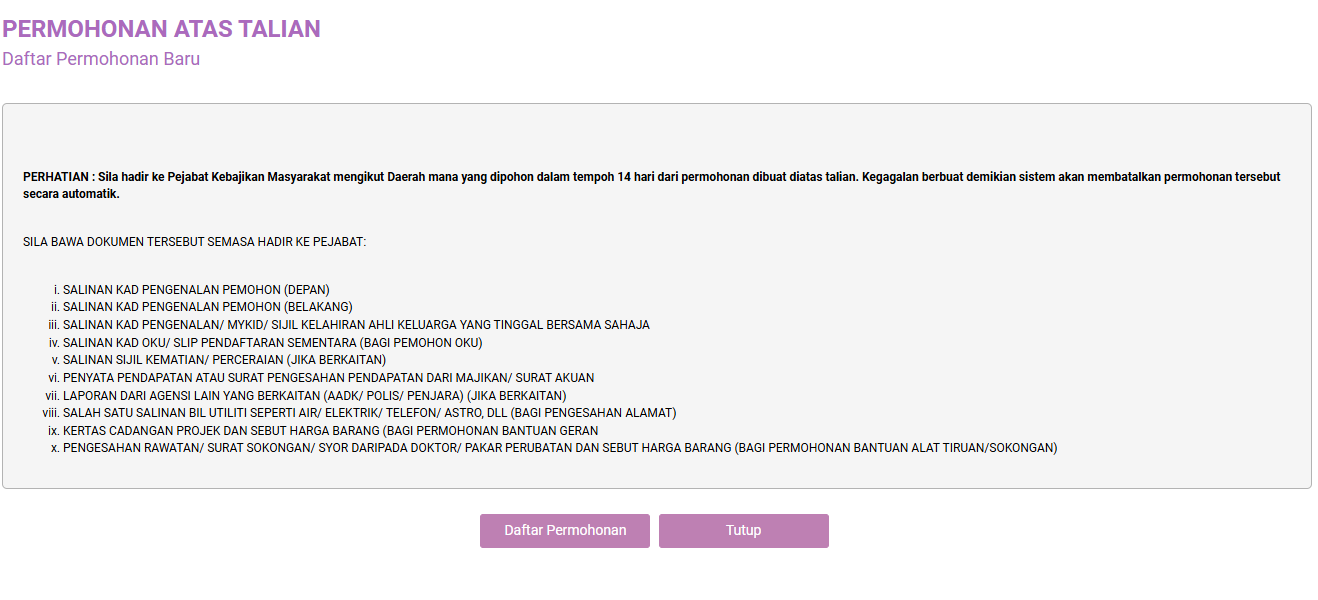Click the SILA BAWA DOKUMEN TERSEBUT line
1318x600 pixels.
(194, 242)
